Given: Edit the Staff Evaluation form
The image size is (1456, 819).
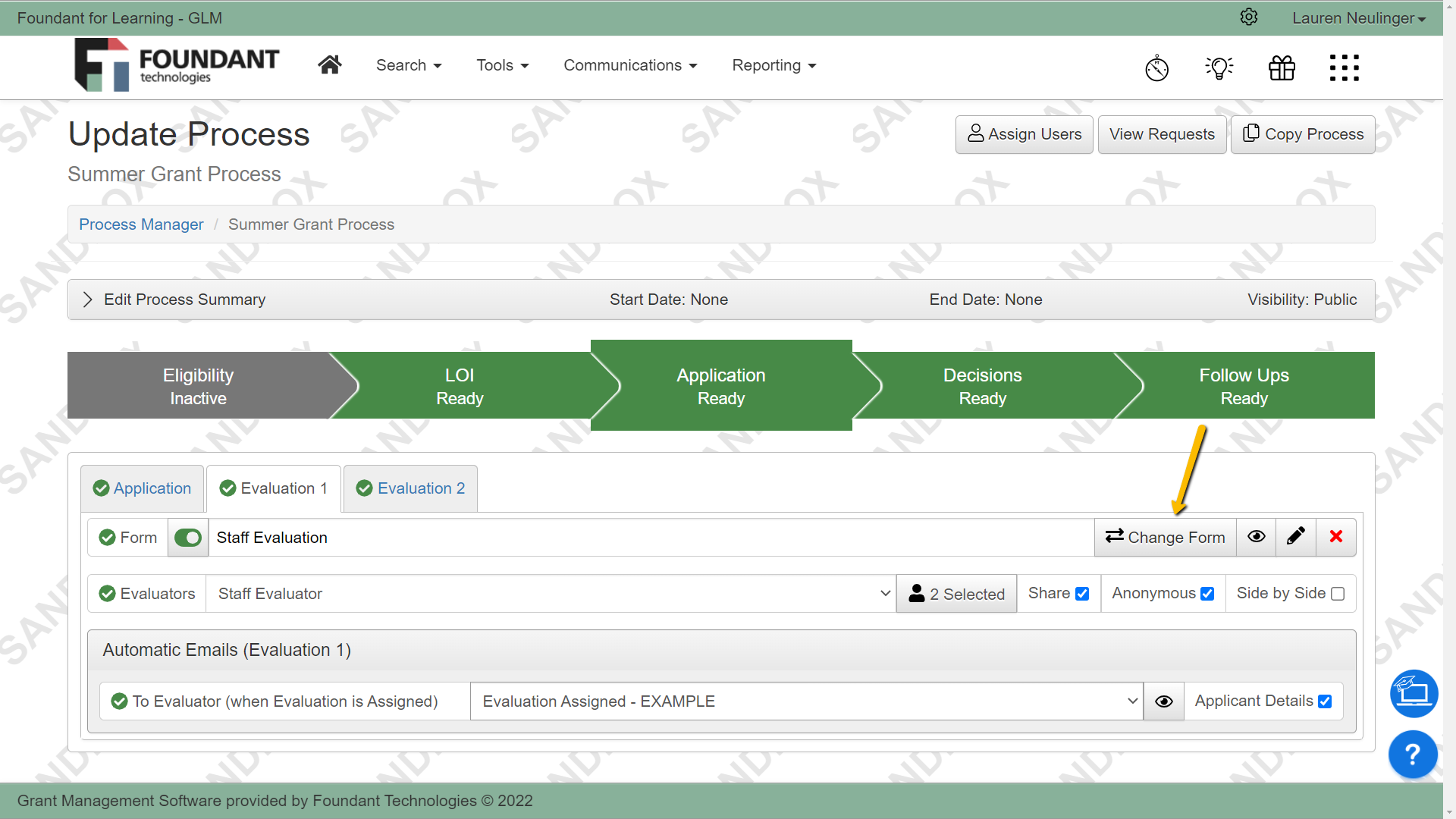Looking at the screenshot, I should click(x=1295, y=537).
